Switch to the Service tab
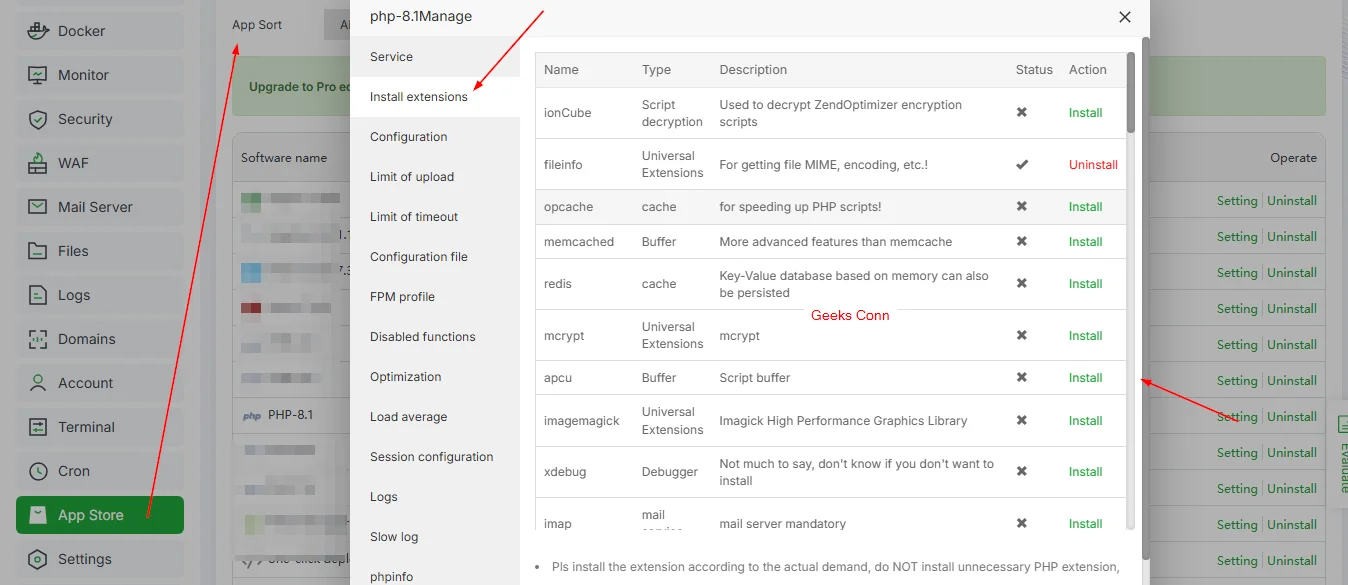The image size is (1348, 585). tap(393, 56)
